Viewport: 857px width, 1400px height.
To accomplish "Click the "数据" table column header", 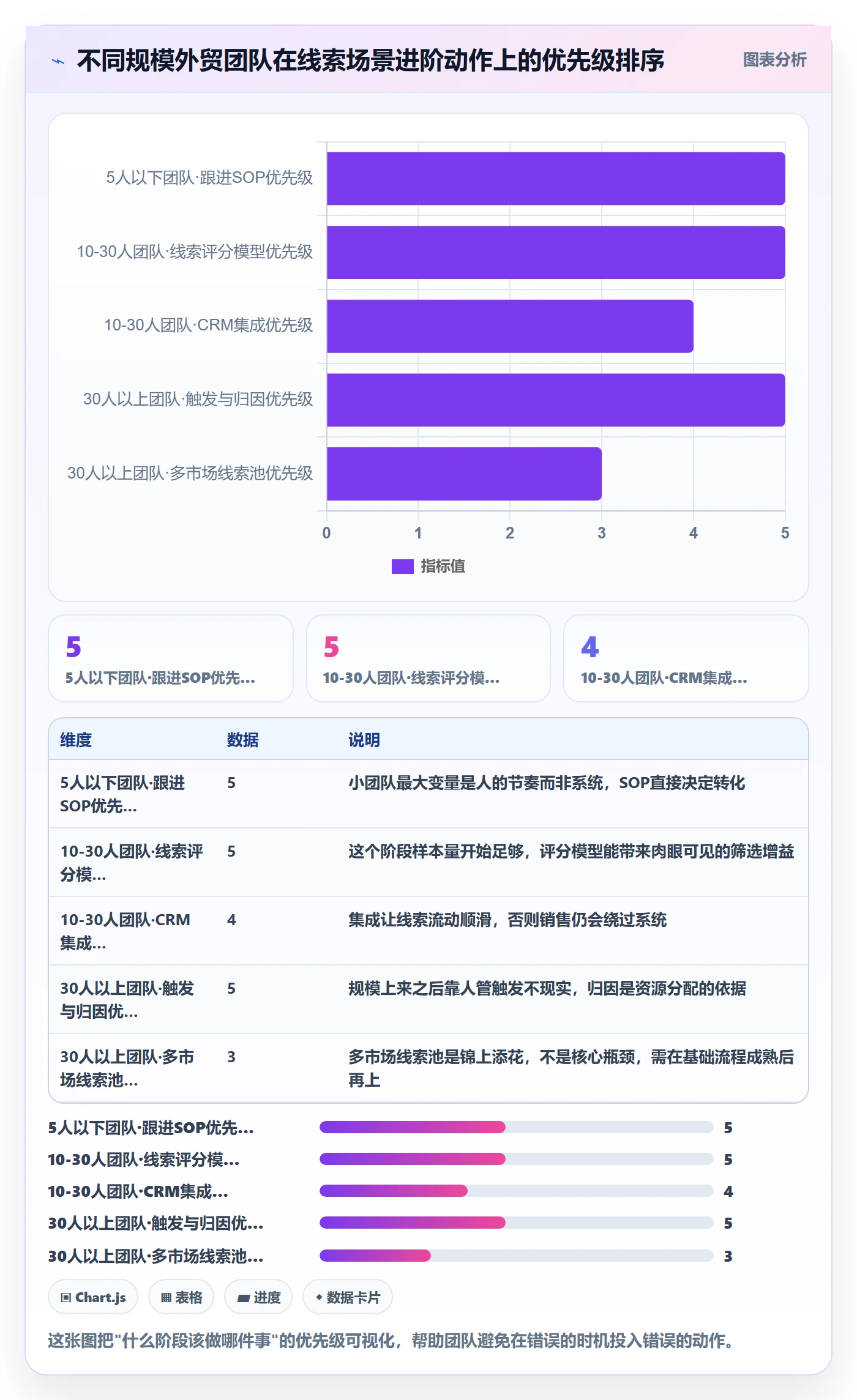I will pos(242,740).
